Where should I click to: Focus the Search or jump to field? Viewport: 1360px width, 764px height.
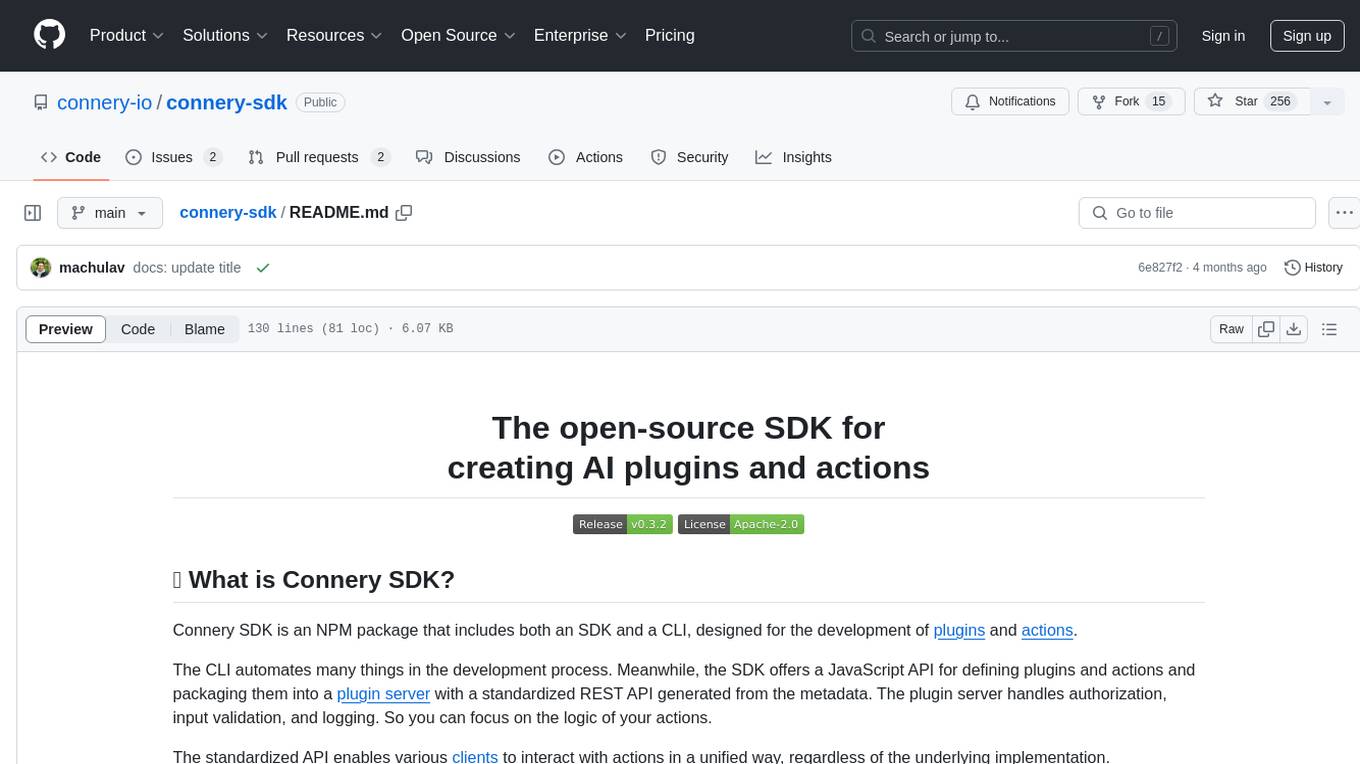coord(1015,36)
